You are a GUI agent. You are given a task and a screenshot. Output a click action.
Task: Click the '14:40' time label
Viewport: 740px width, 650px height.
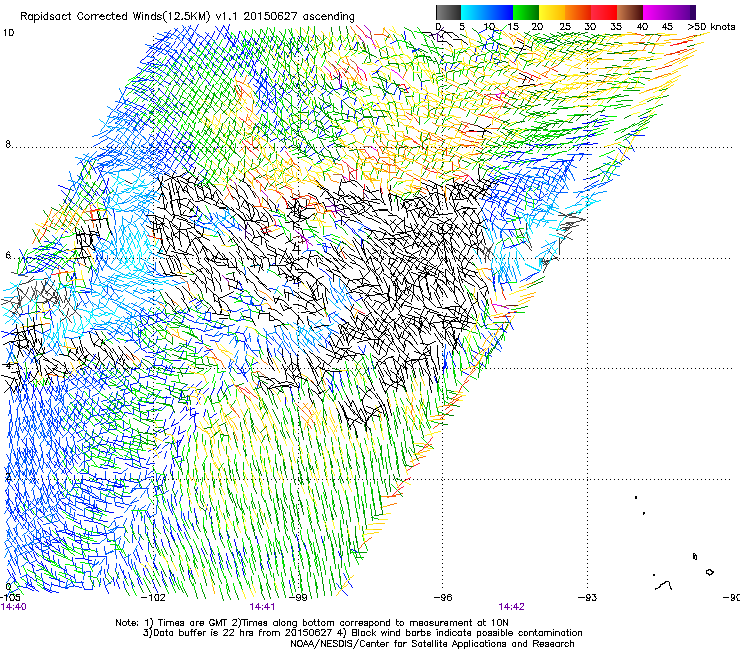(14, 607)
